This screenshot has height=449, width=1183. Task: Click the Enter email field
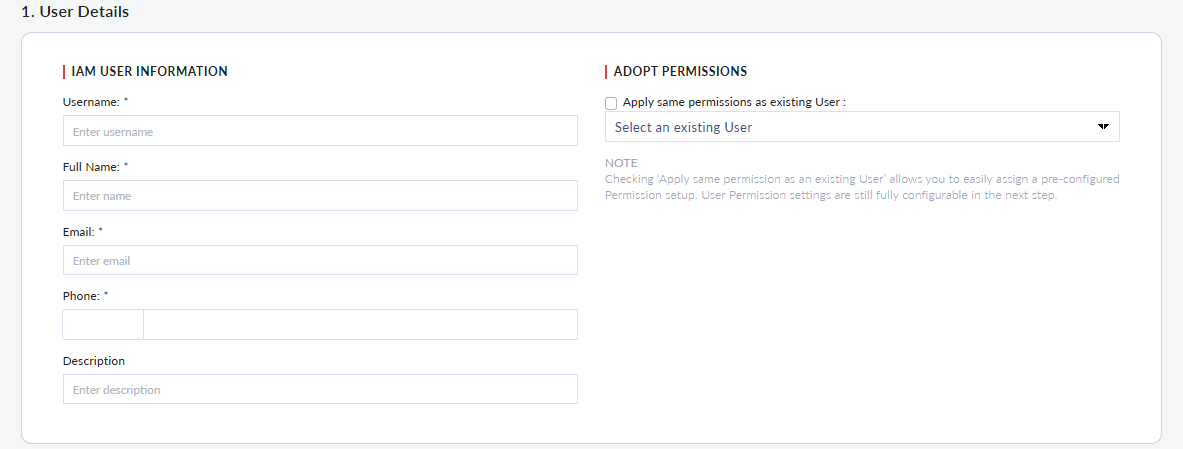coord(320,260)
